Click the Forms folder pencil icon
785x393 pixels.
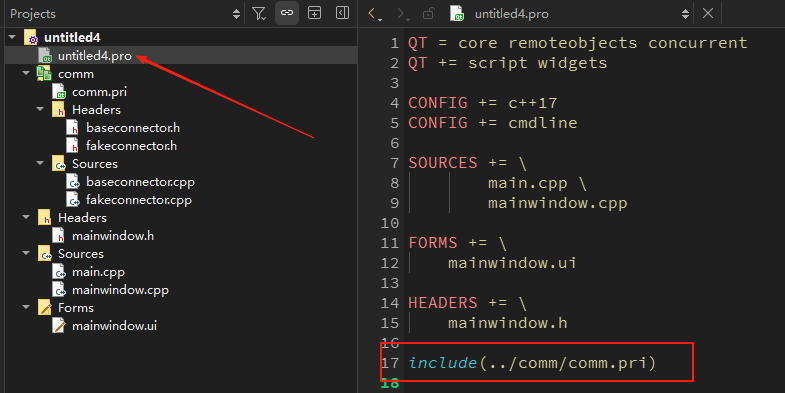(45, 308)
